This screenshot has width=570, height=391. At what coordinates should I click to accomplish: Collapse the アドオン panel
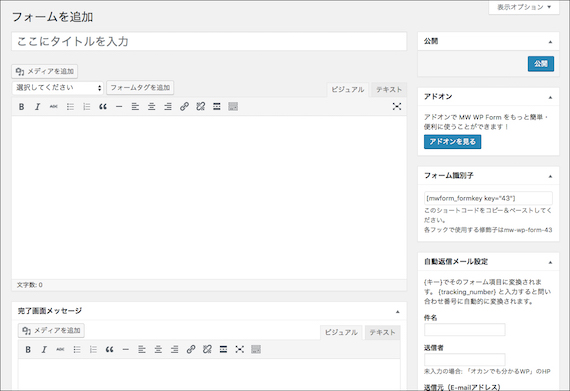550,97
